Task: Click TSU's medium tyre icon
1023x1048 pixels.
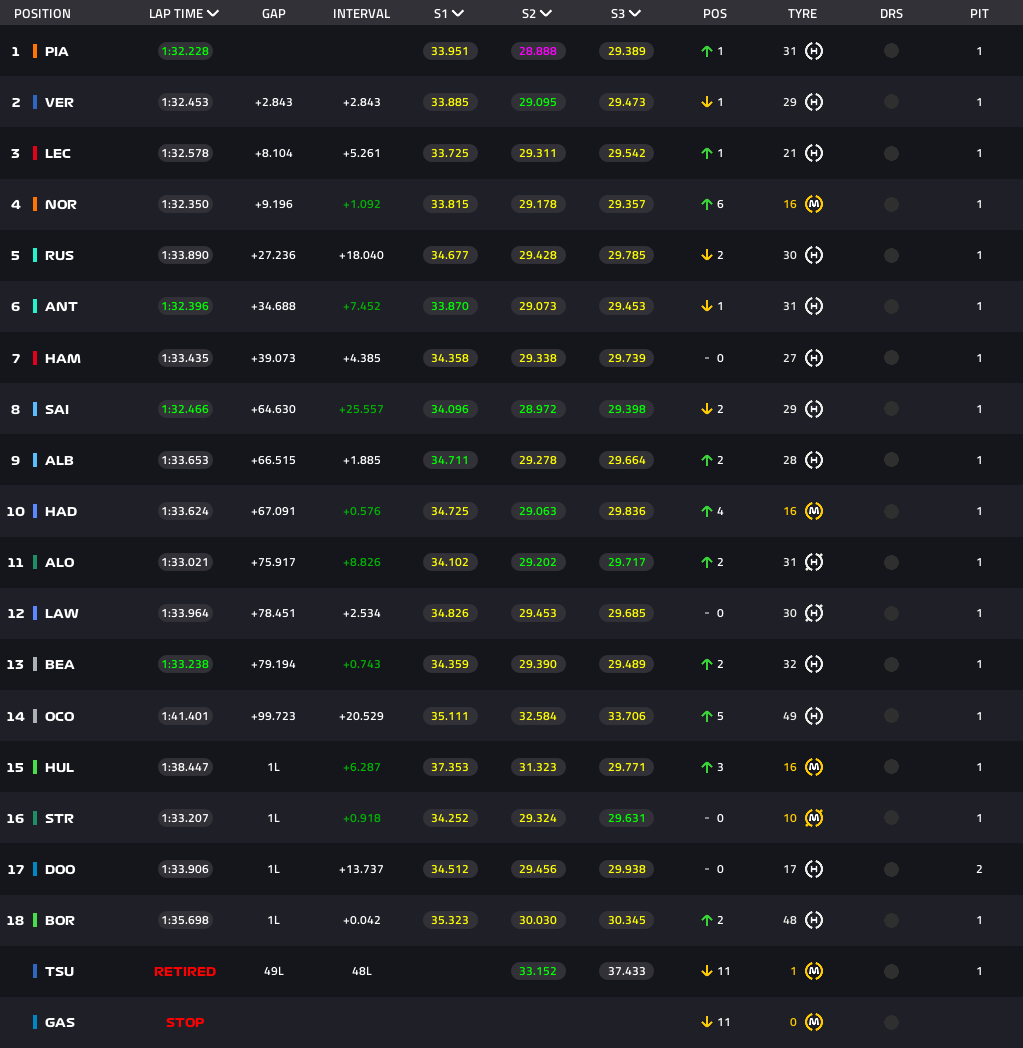Action: click(x=813, y=971)
